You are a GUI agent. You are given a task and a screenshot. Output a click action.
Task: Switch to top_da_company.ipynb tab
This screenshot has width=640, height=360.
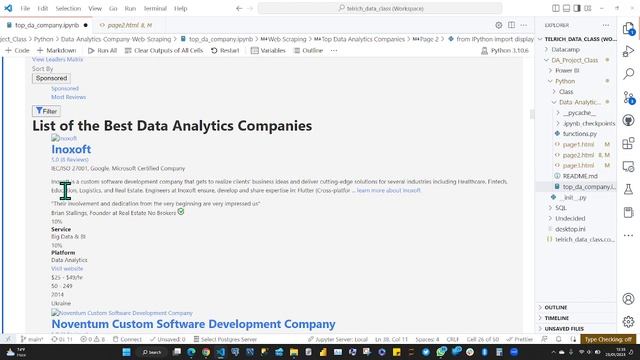(47, 25)
